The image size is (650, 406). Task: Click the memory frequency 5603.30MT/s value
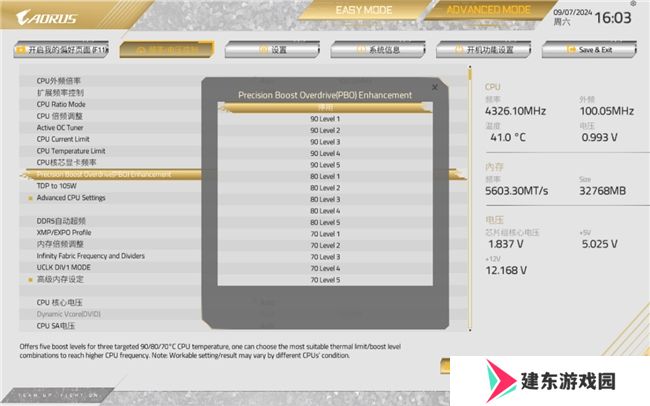[x=517, y=191]
